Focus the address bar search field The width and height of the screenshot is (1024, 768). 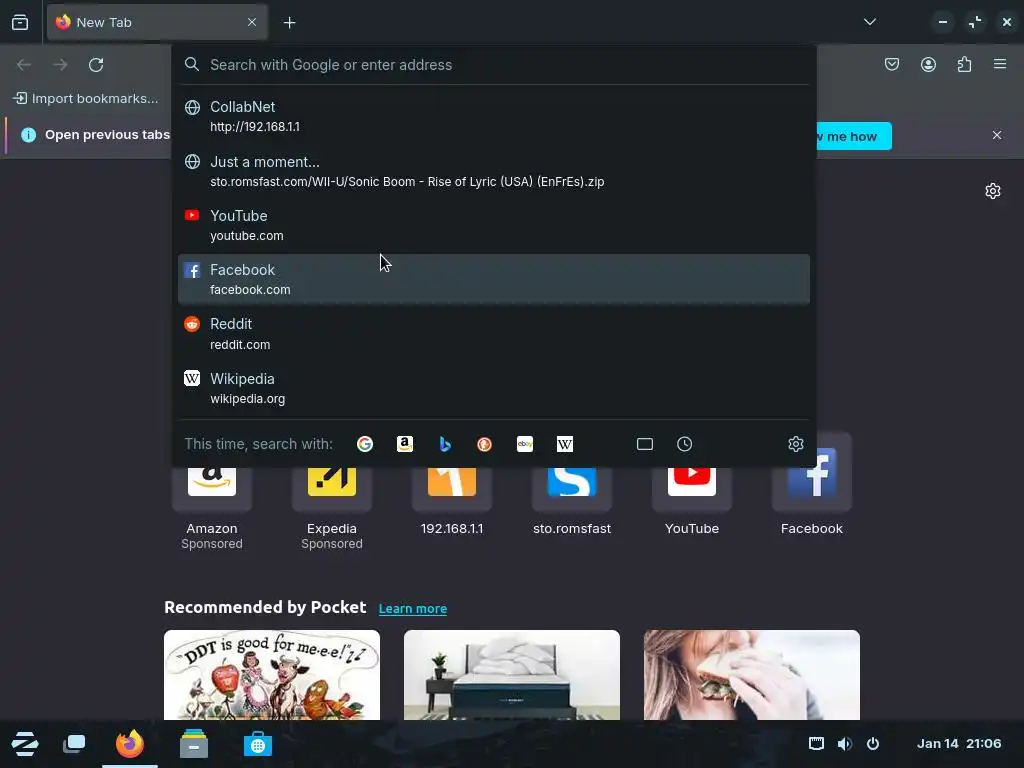494,65
